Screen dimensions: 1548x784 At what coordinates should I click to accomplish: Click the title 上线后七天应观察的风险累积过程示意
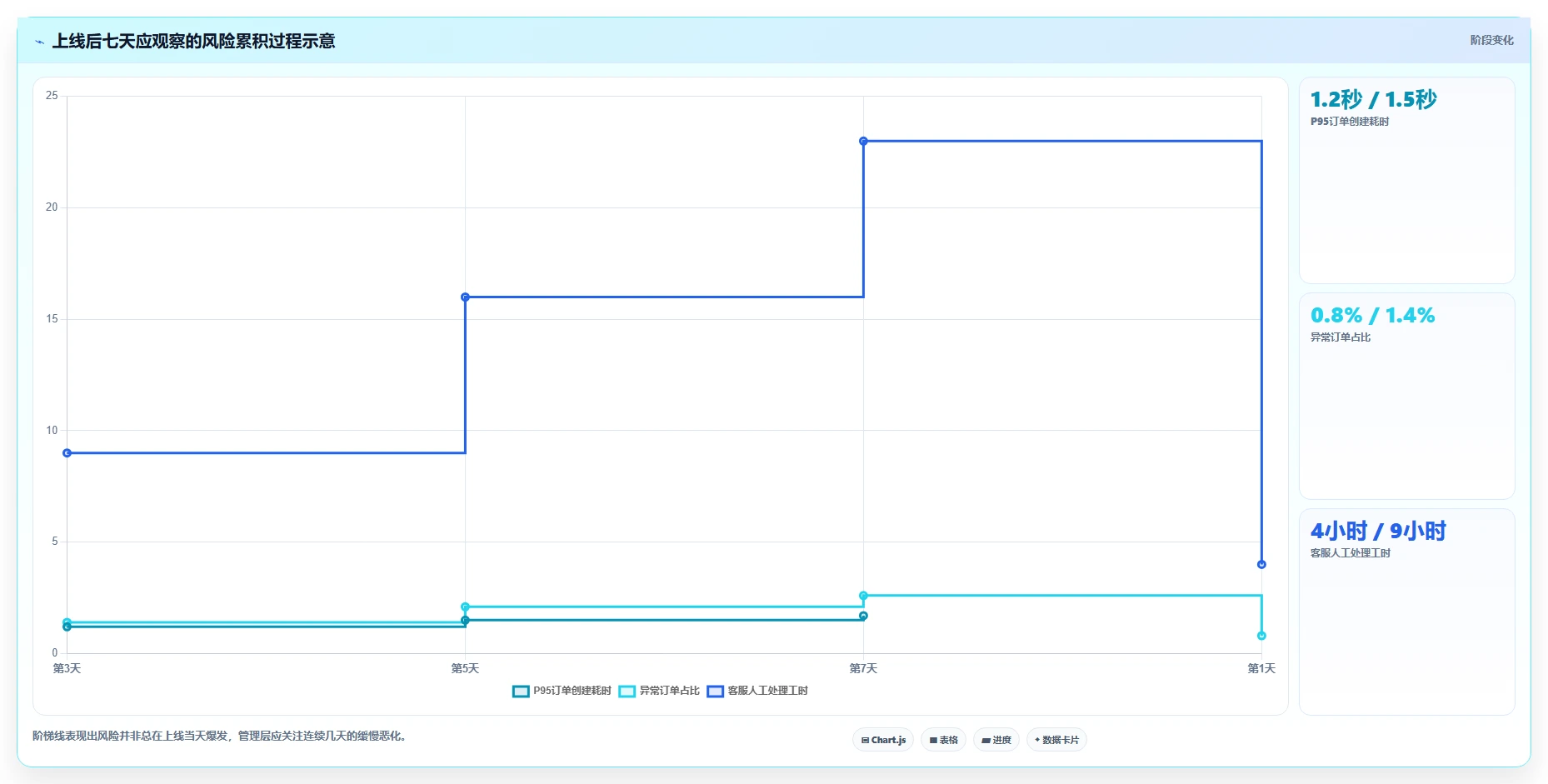(x=193, y=41)
